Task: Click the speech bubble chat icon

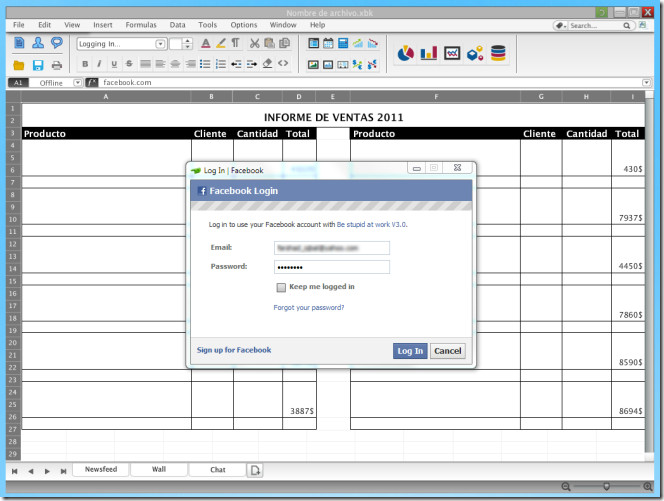Action: pos(56,43)
